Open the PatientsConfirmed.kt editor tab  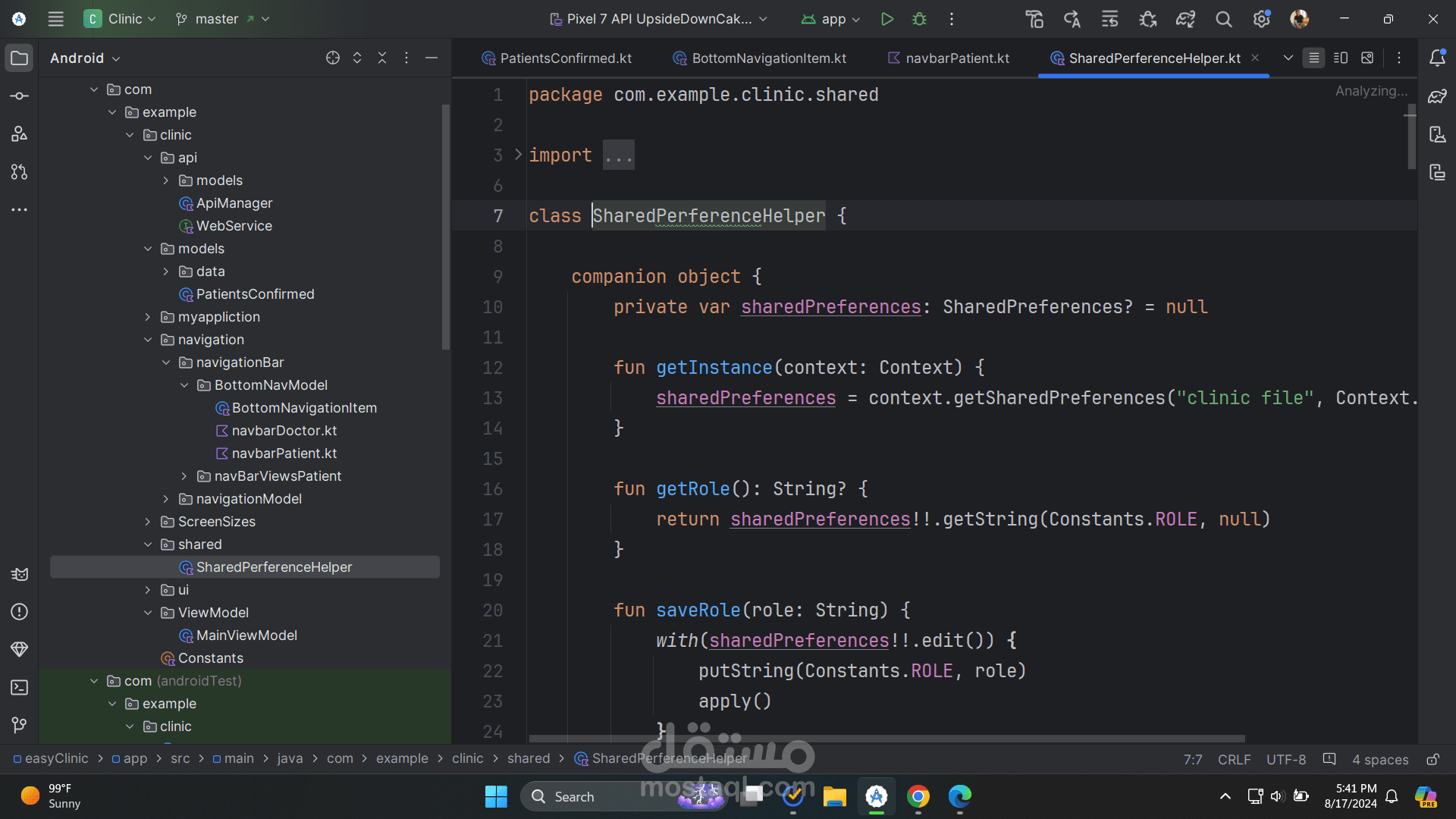point(557,58)
